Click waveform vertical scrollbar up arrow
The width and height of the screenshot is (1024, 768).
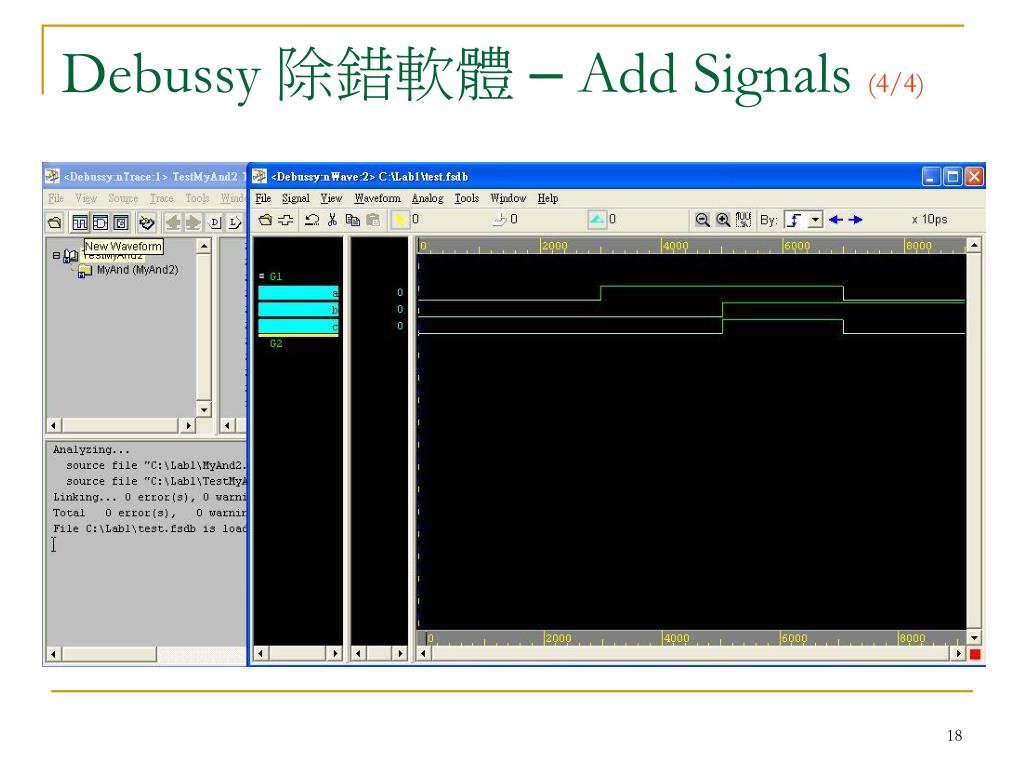click(974, 245)
